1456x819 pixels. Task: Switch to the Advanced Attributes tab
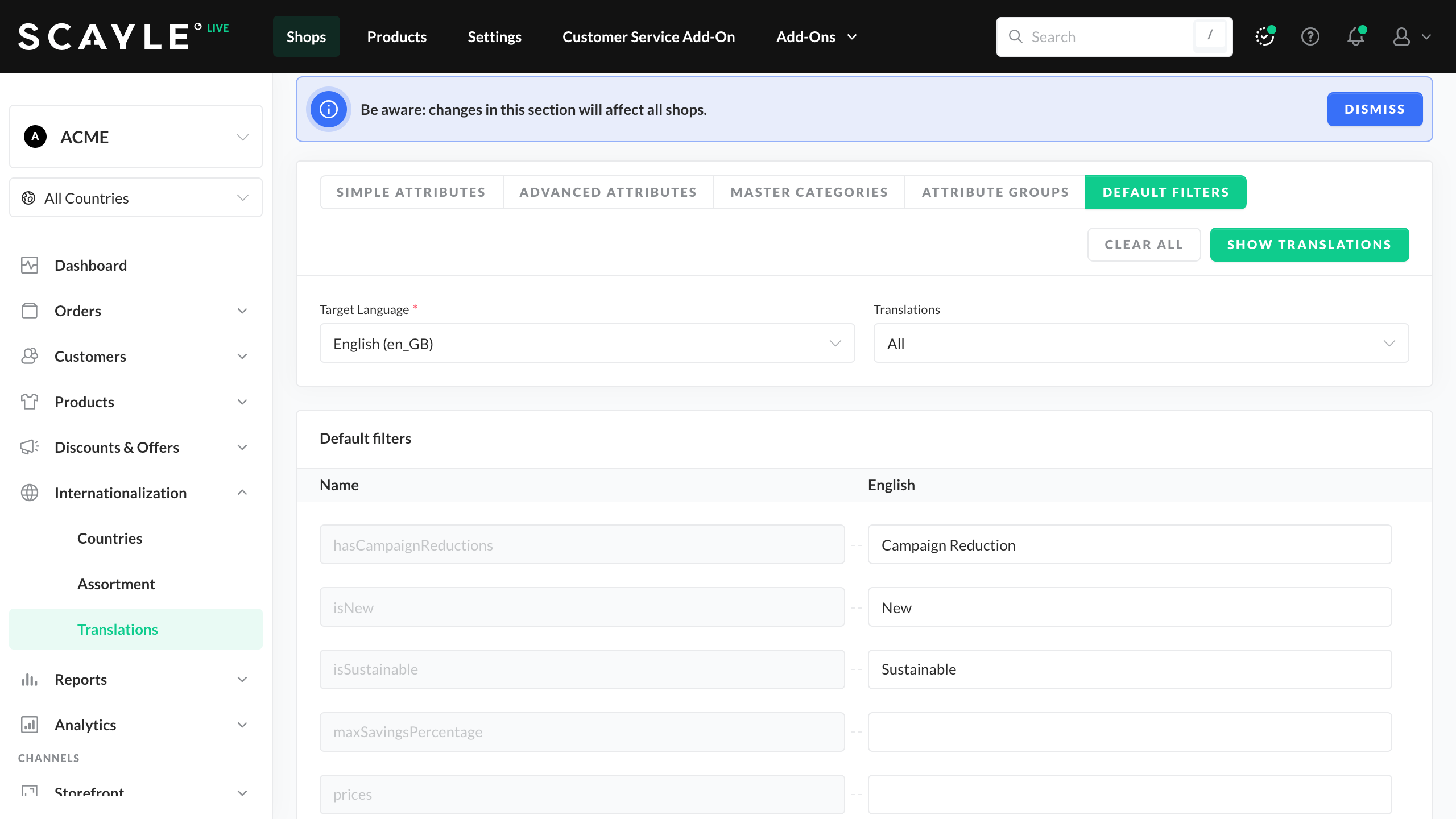click(608, 192)
